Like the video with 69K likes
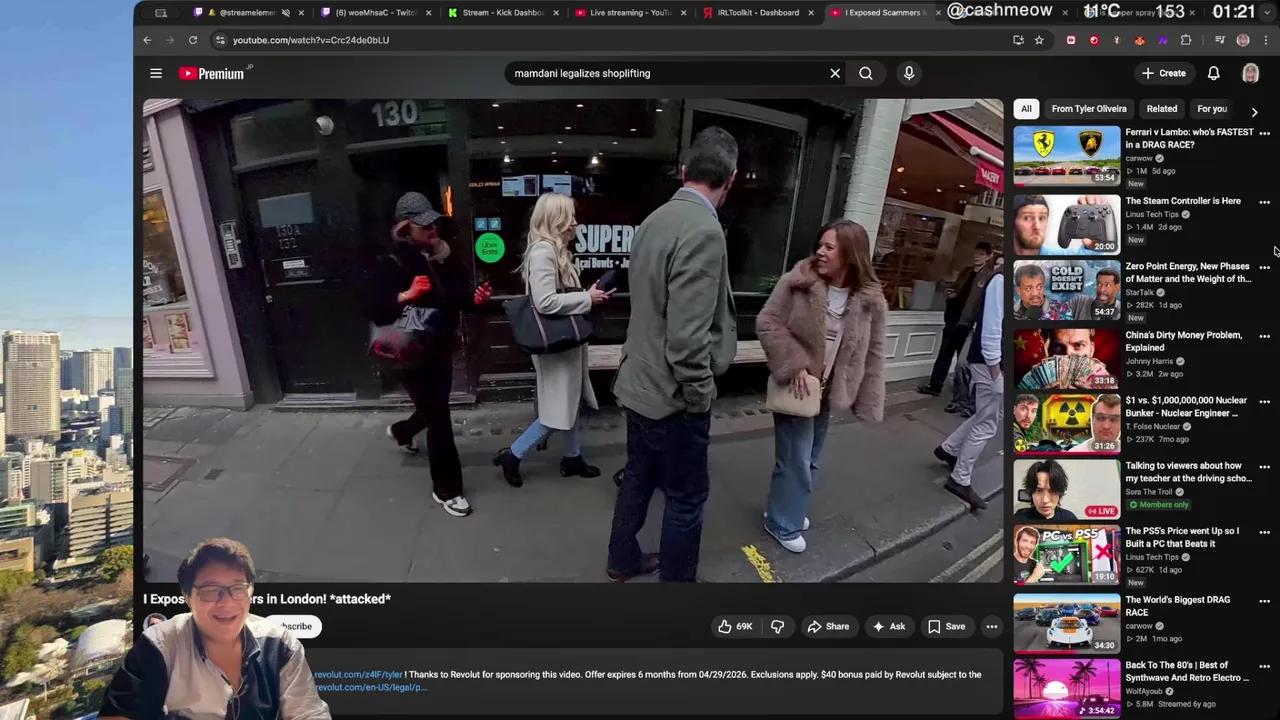This screenshot has width=1280, height=720. pyautogui.click(x=735, y=627)
